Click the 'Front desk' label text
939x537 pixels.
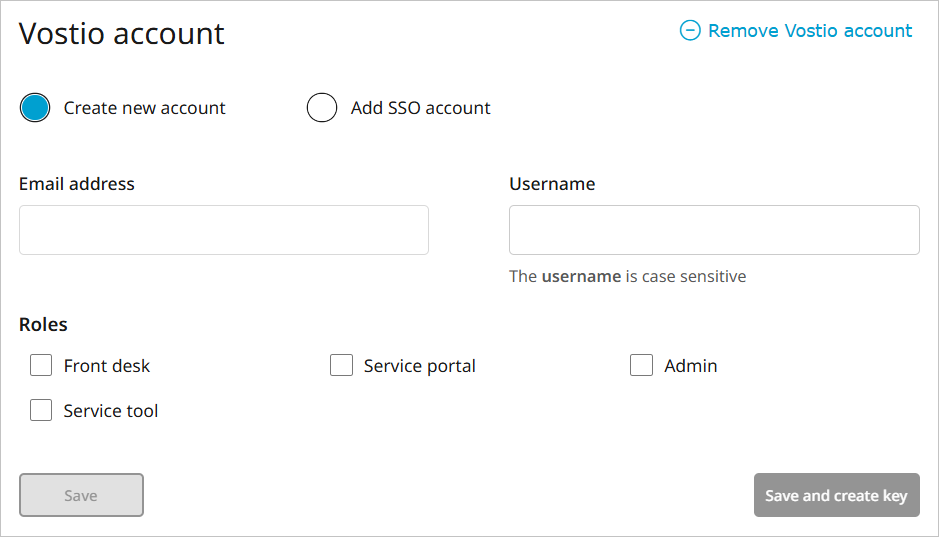(106, 366)
